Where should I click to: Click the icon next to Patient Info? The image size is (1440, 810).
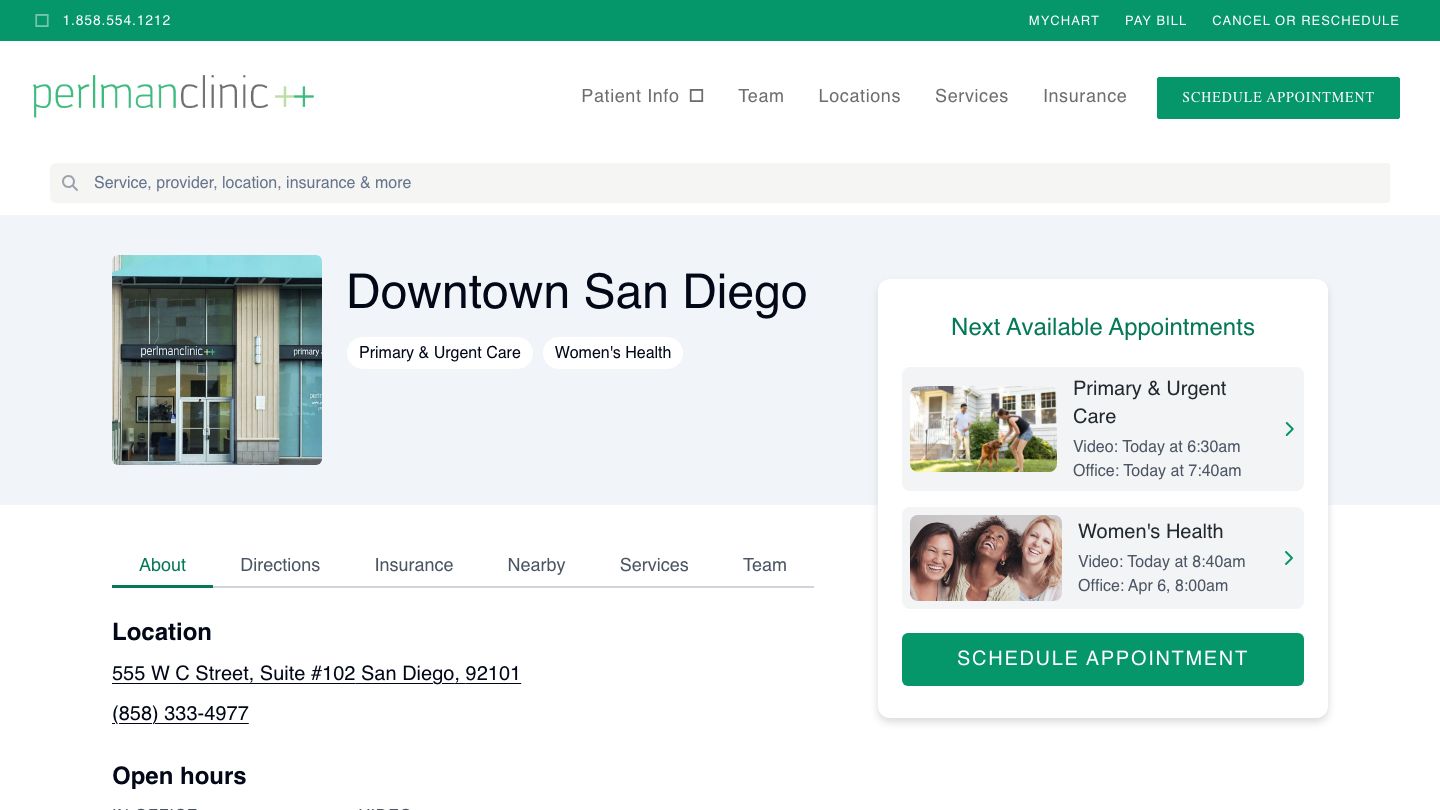(696, 95)
